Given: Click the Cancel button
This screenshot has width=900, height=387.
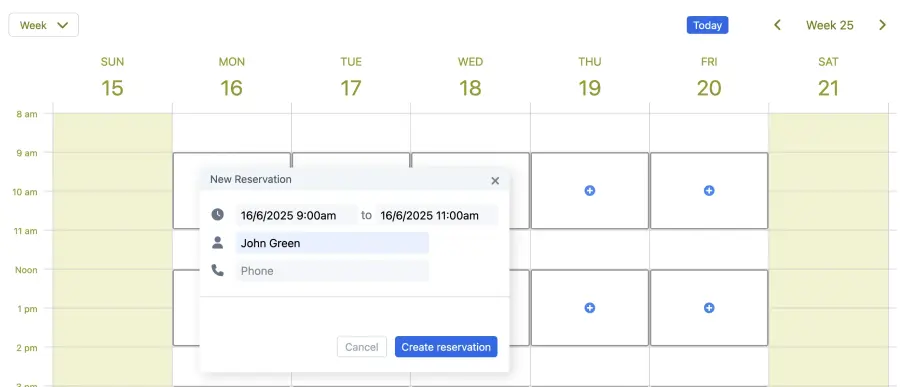Looking at the screenshot, I should [x=362, y=347].
